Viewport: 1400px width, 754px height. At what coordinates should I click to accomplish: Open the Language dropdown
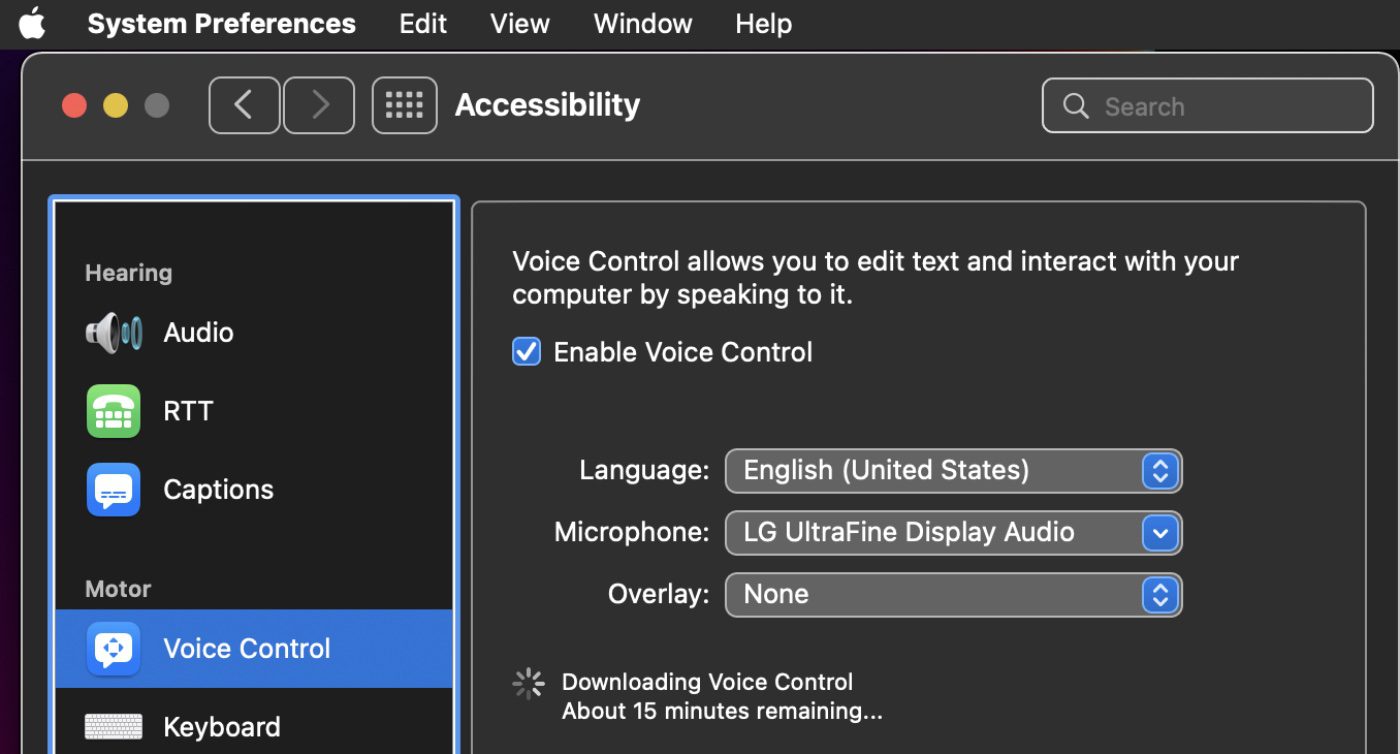point(953,471)
